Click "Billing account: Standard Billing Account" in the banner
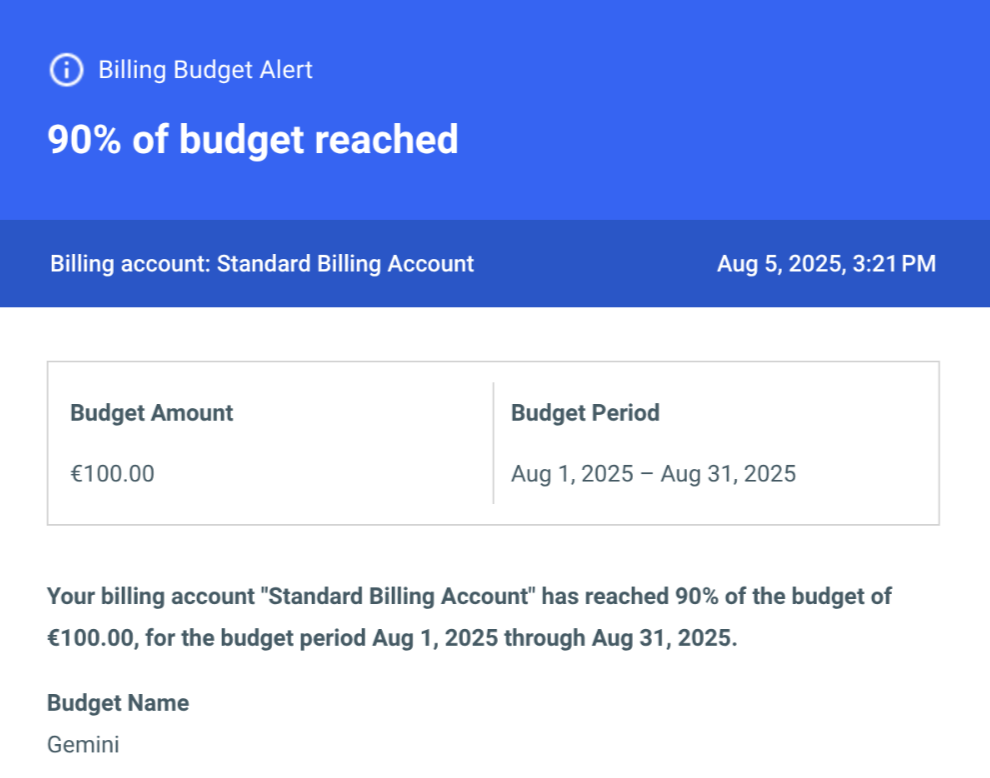 tap(262, 264)
